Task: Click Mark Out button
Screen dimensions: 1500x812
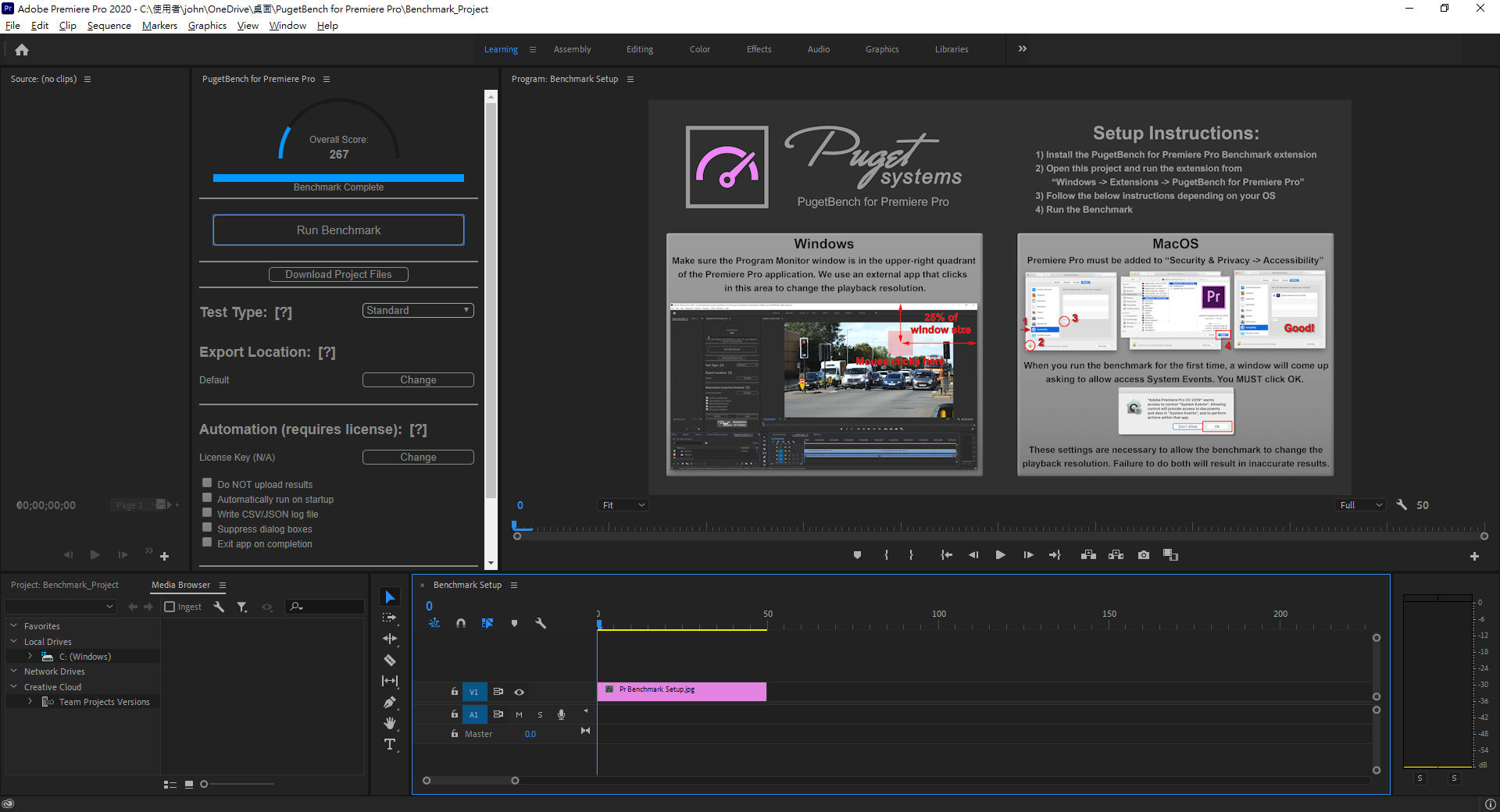Action: click(x=911, y=555)
